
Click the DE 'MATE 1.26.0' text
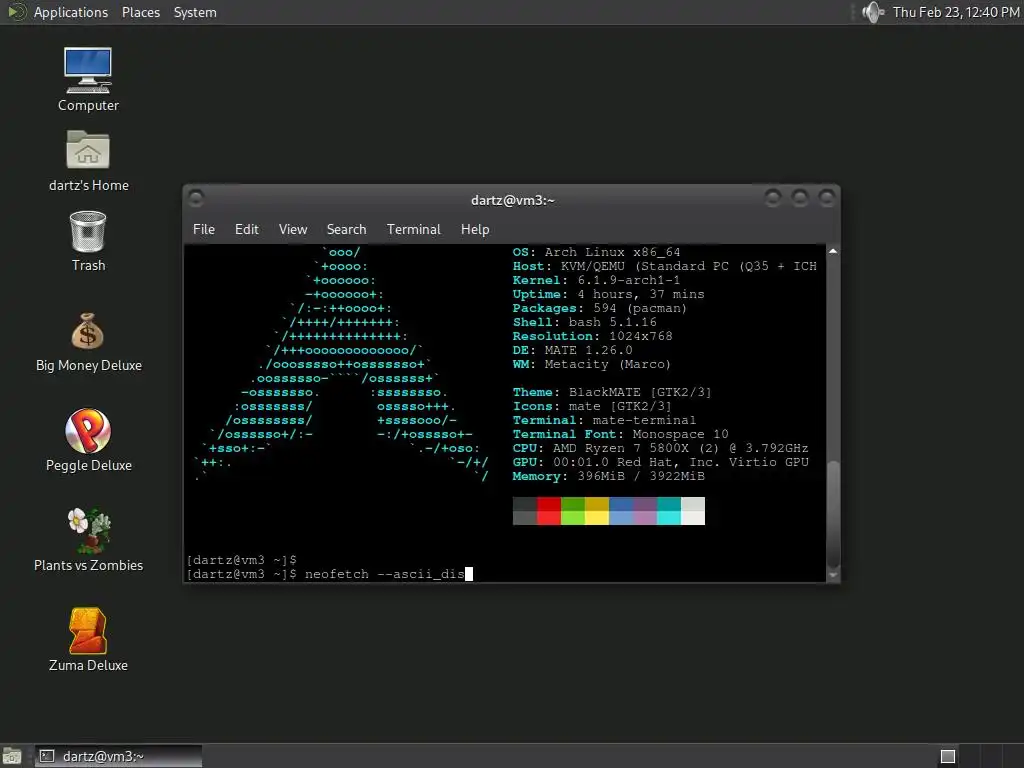pyautogui.click(x=588, y=350)
